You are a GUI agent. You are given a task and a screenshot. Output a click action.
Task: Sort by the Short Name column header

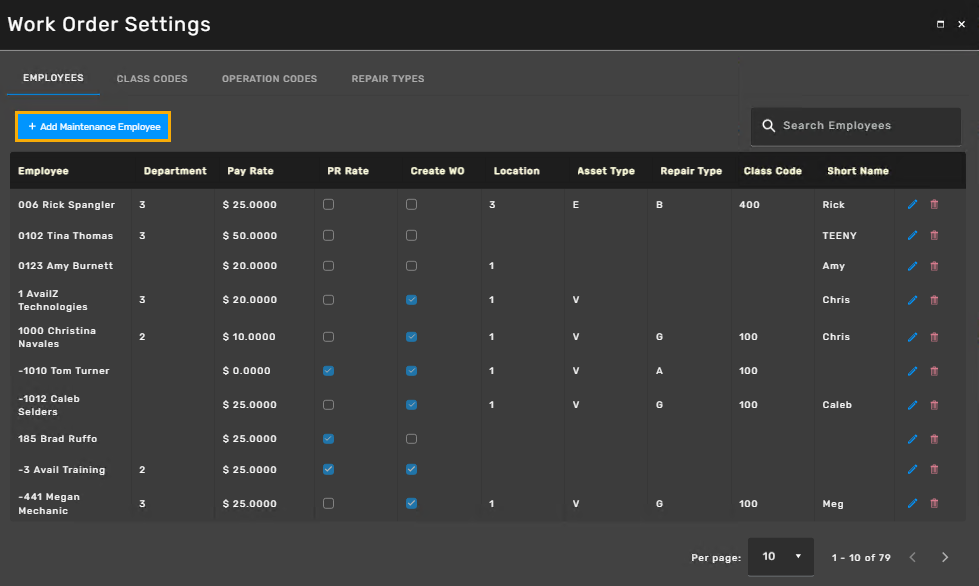858,171
